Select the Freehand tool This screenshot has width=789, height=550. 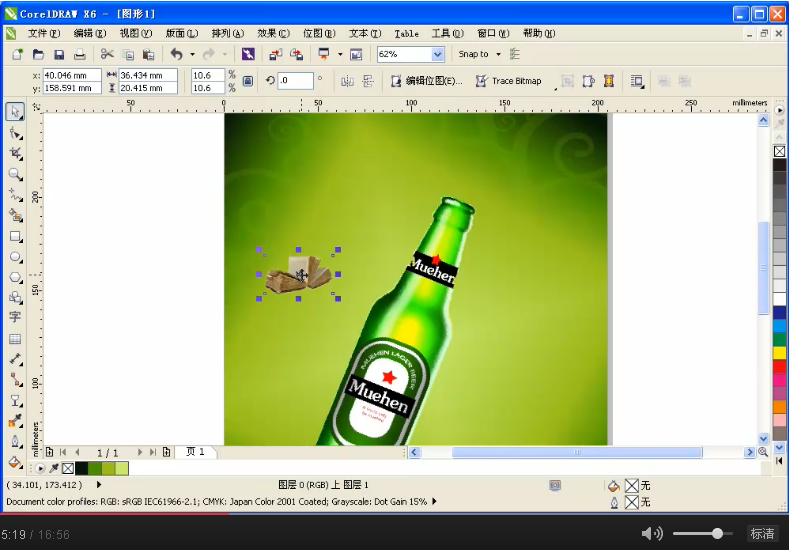[15, 195]
